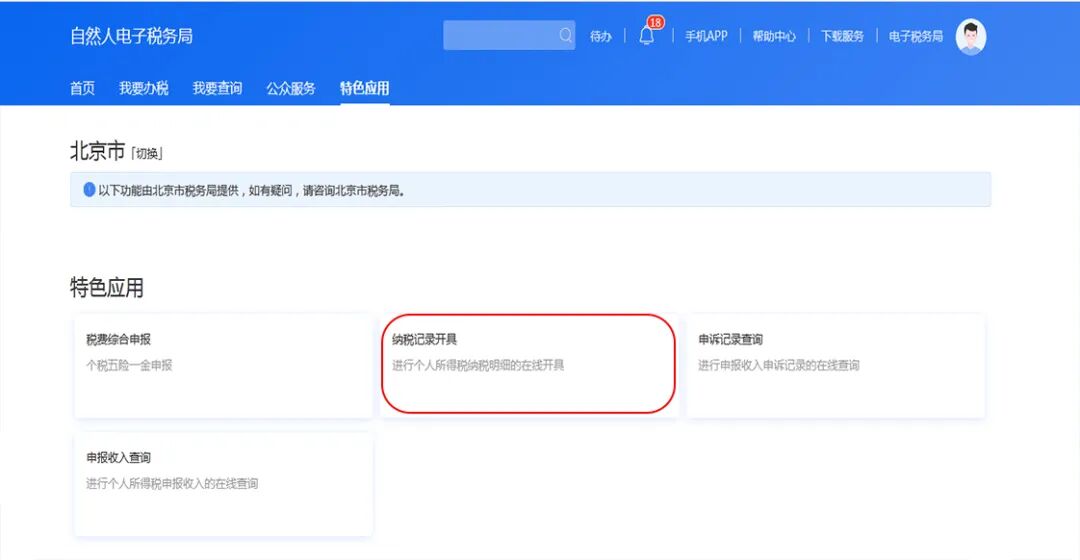Click the search magnifier icon
This screenshot has width=1080, height=560.
click(566, 36)
